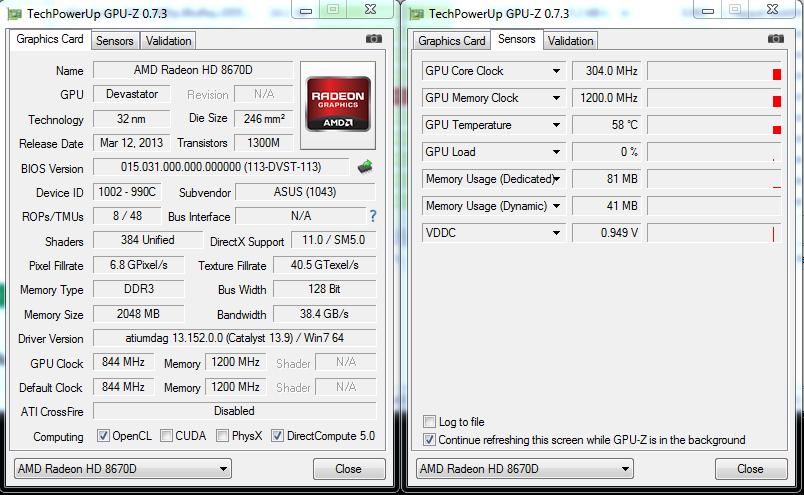Expand the VDDC sensor dropdown

pyautogui.click(x=556, y=233)
